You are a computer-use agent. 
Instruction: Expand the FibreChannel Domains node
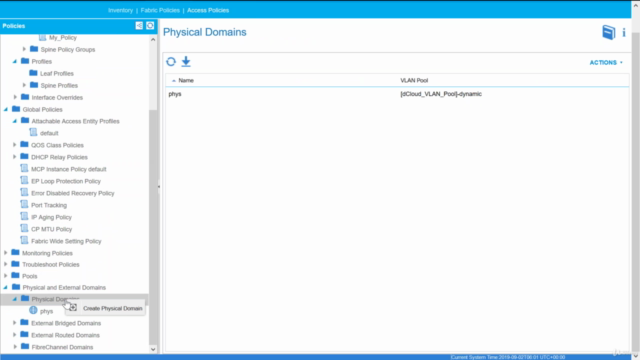pos(15,347)
